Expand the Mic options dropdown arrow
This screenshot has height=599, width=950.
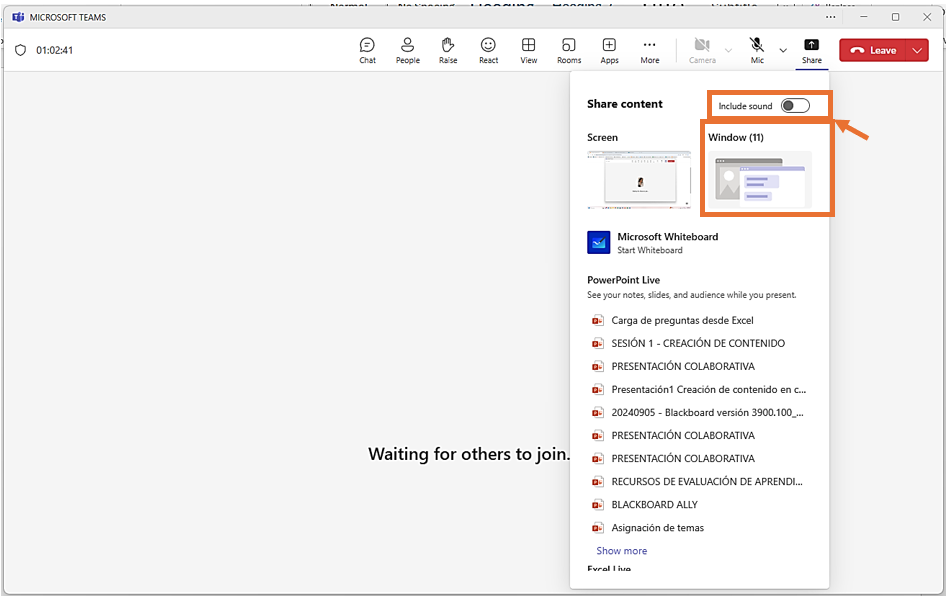tap(783, 50)
